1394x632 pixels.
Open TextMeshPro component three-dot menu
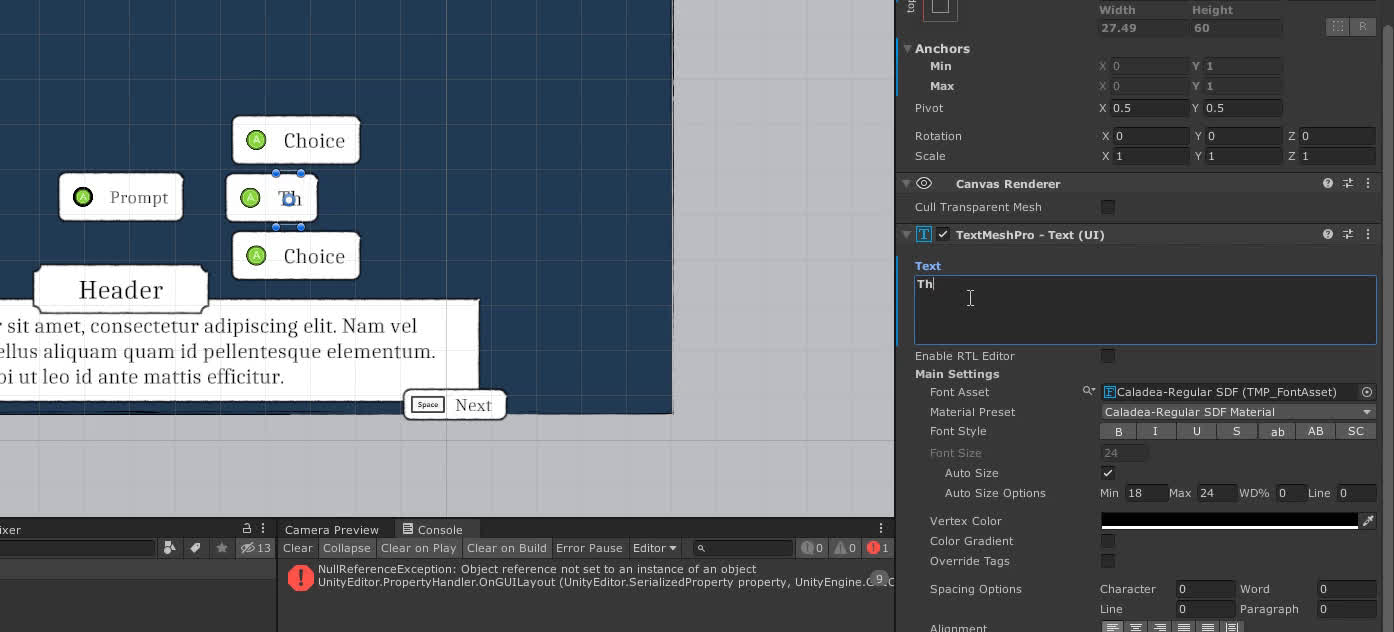point(1367,235)
